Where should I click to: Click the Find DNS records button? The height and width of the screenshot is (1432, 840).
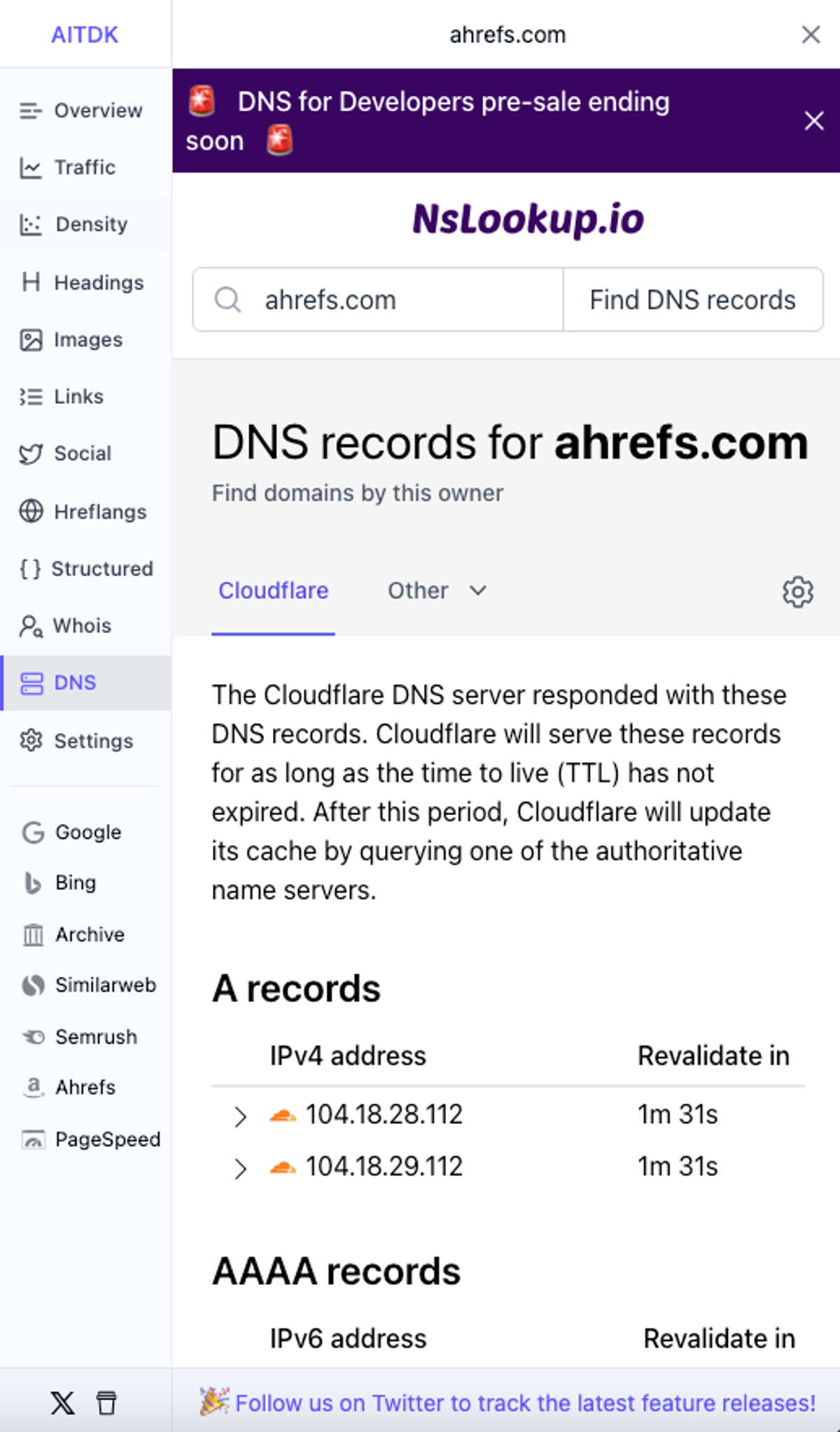[x=693, y=300]
